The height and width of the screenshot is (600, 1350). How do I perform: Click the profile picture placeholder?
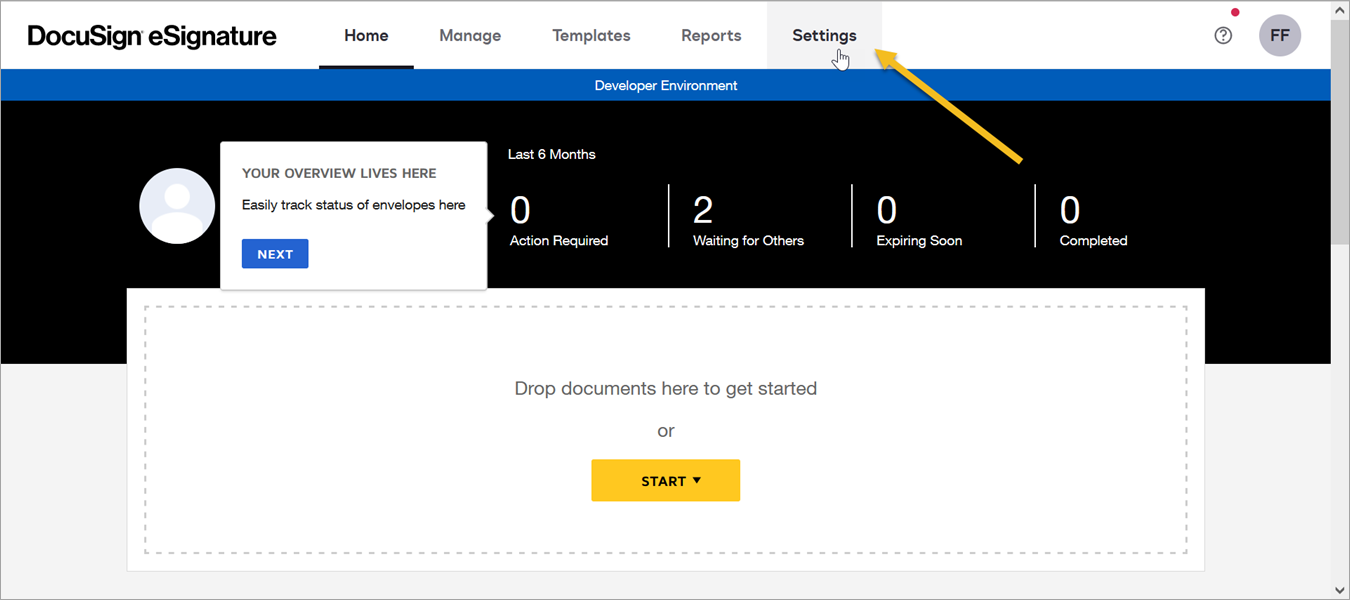(177, 206)
